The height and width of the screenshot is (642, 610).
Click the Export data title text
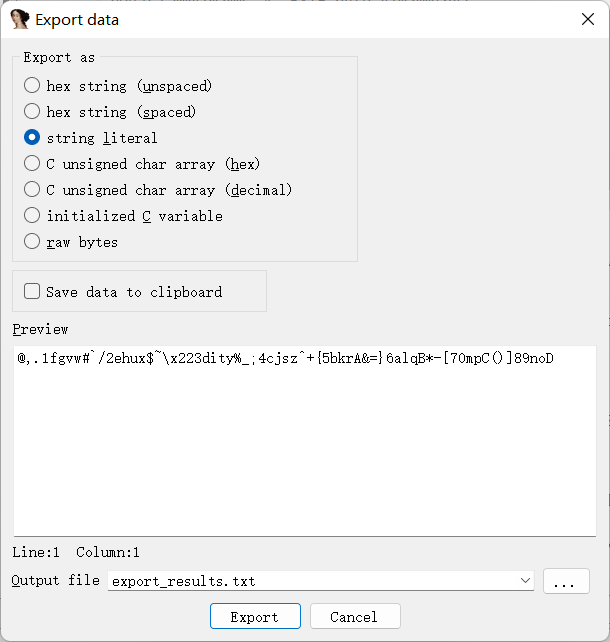point(77,20)
